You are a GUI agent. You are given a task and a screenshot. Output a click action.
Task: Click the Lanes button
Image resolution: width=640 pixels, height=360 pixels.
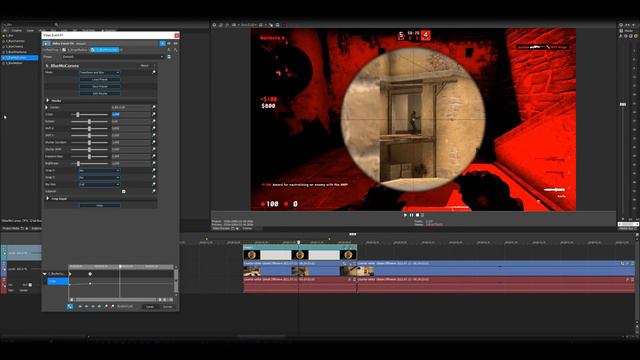[x=150, y=307]
